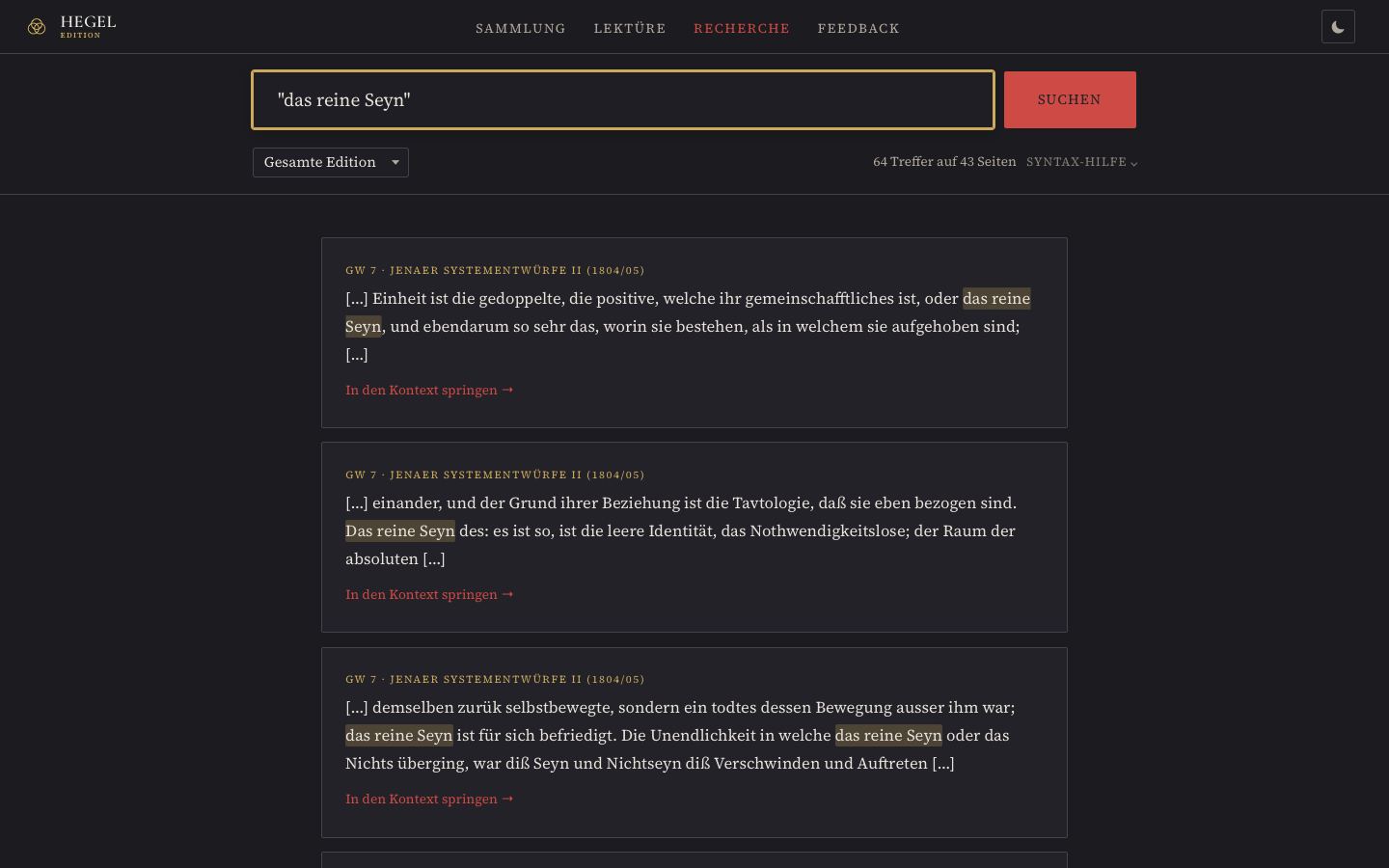The height and width of the screenshot is (868, 1389).
Task: Click the source label above the 'Grund ihrer Beziehung' excerpt
Action: [495, 475]
